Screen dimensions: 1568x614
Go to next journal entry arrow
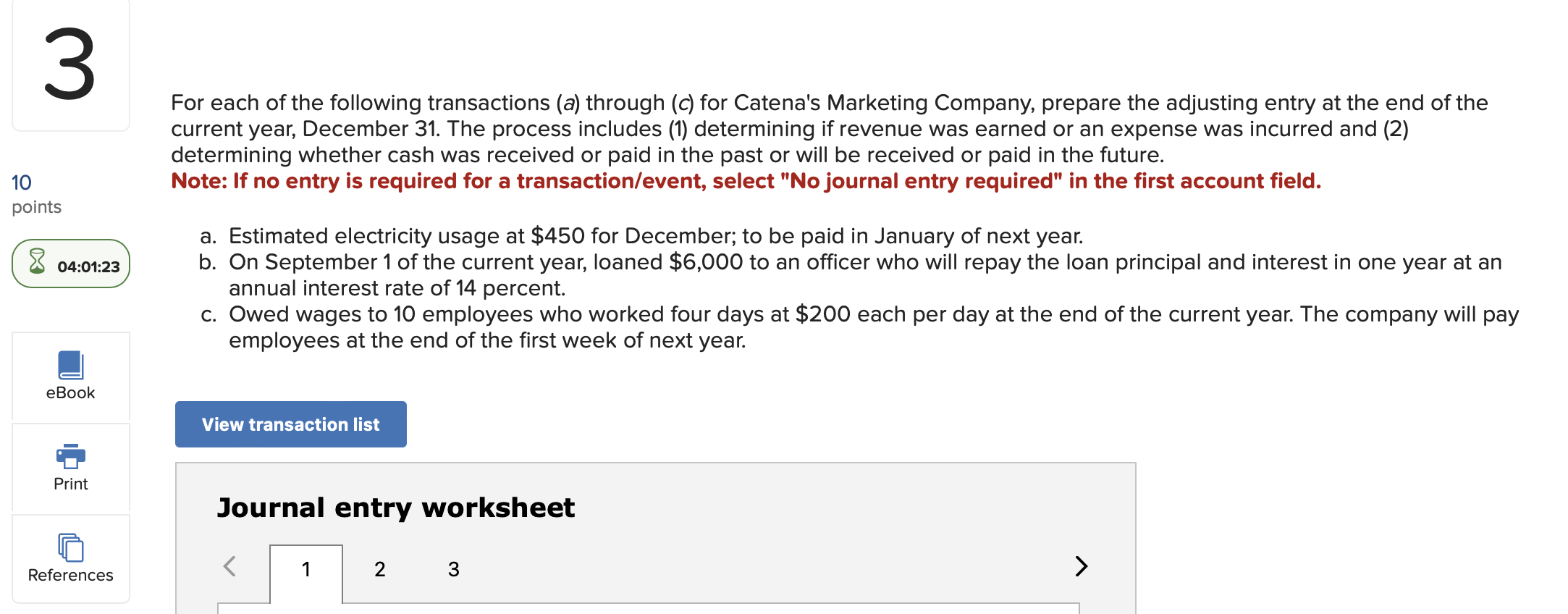point(1081,566)
